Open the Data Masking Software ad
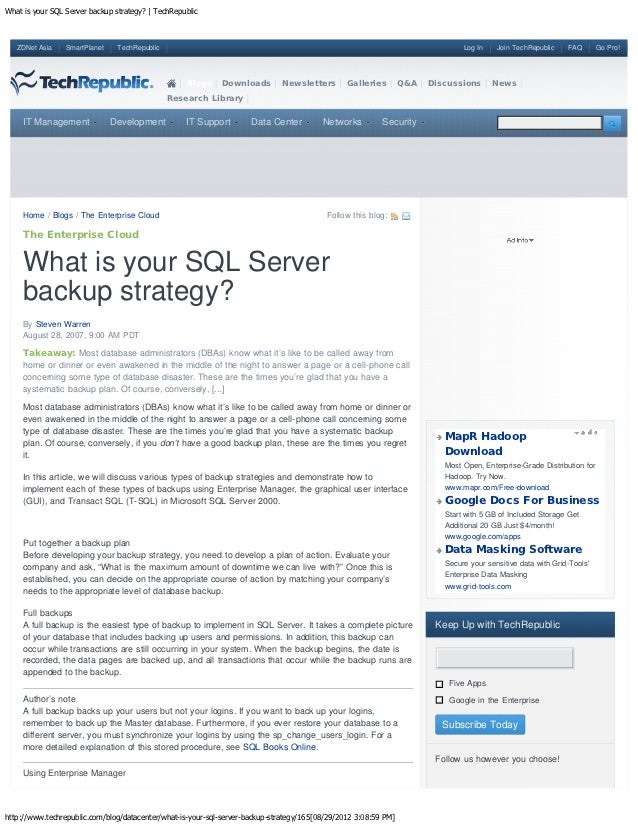 point(514,549)
